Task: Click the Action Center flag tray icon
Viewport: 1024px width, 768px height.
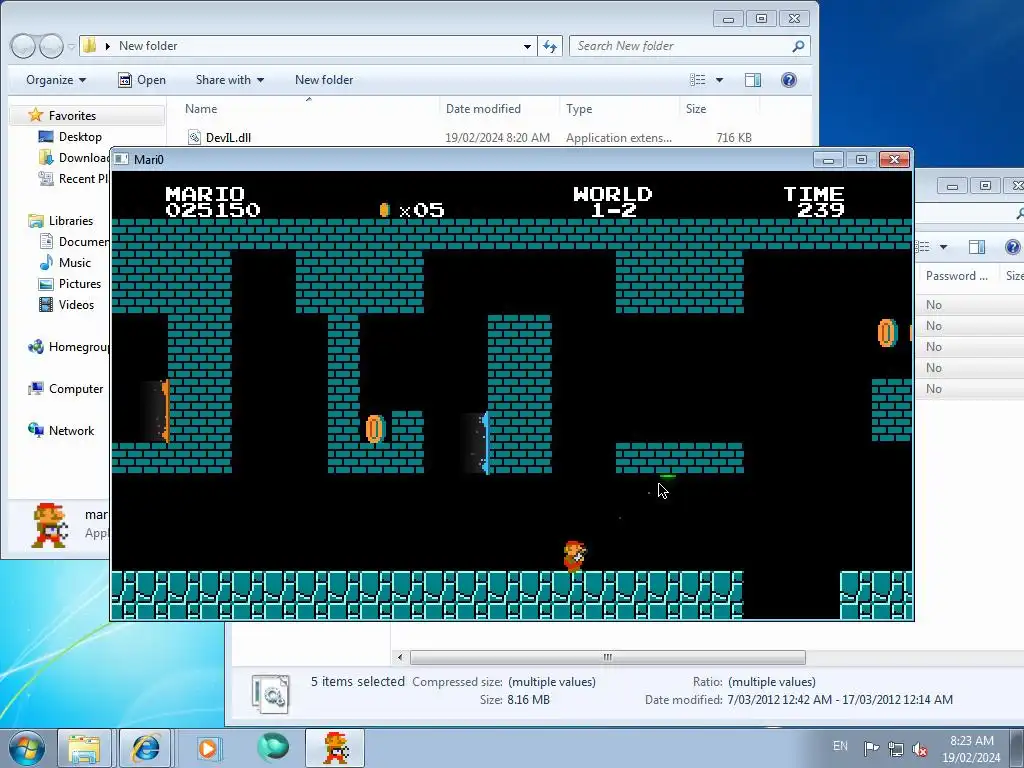Action: coord(871,749)
